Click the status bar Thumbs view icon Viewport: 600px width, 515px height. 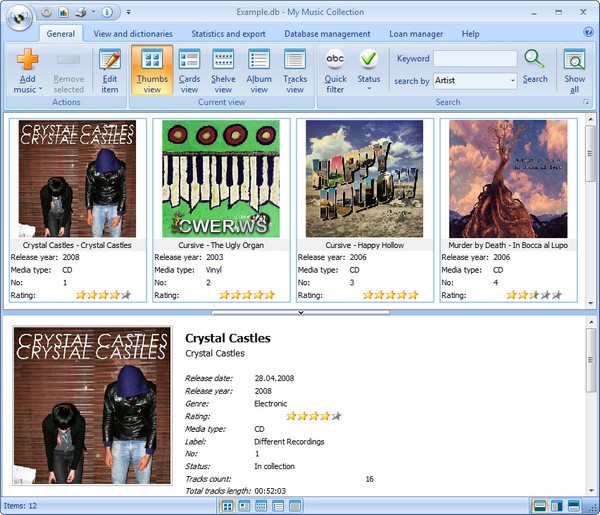[227, 506]
